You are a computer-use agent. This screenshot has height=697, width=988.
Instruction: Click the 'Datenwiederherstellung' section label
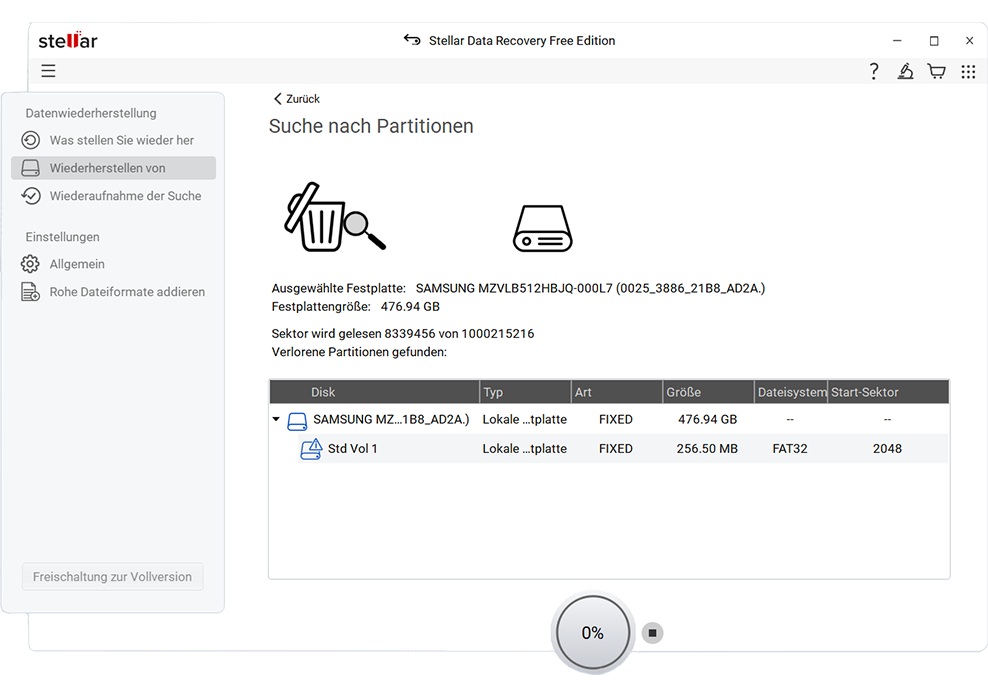[91, 113]
